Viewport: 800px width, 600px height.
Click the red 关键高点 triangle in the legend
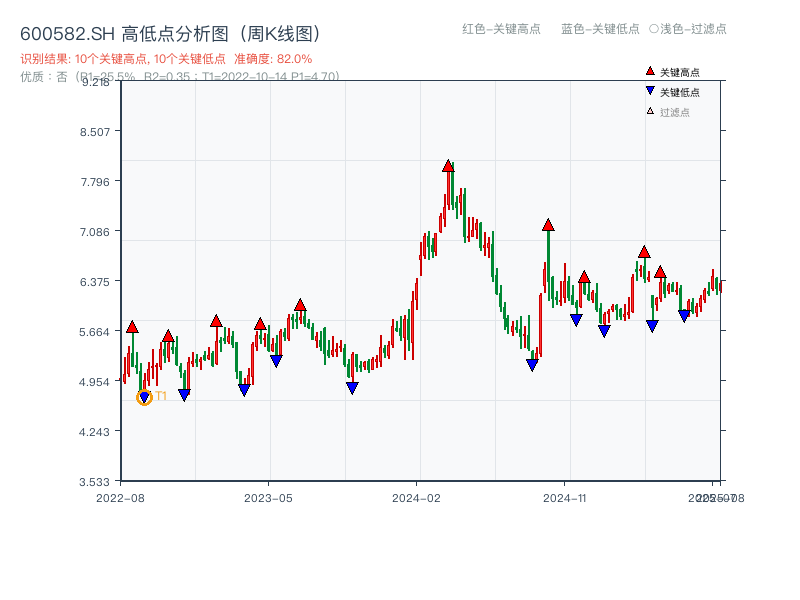click(648, 71)
